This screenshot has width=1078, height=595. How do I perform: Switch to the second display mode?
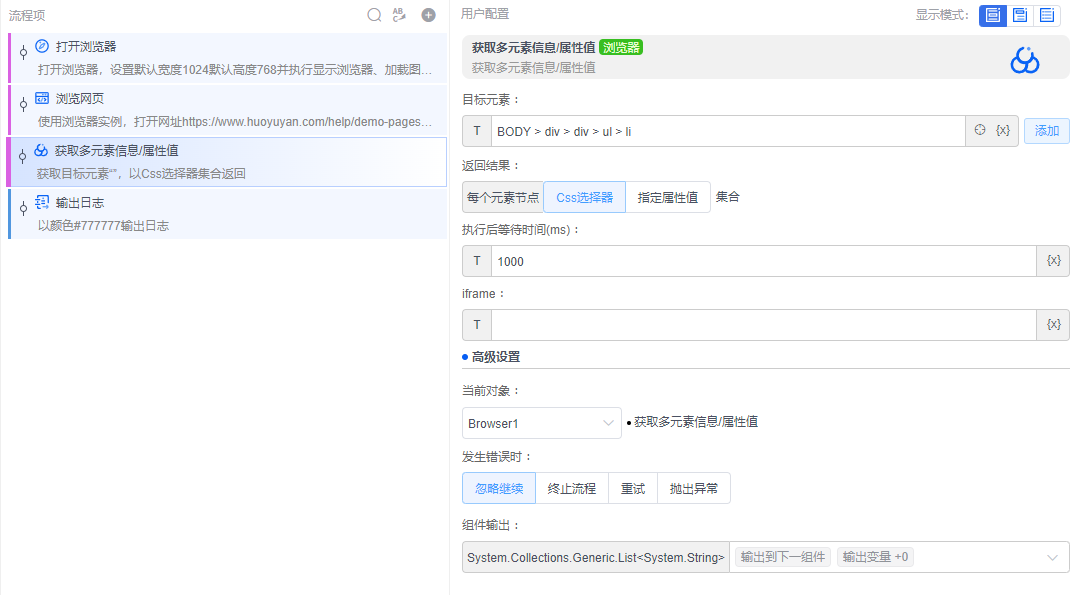pos(1018,14)
